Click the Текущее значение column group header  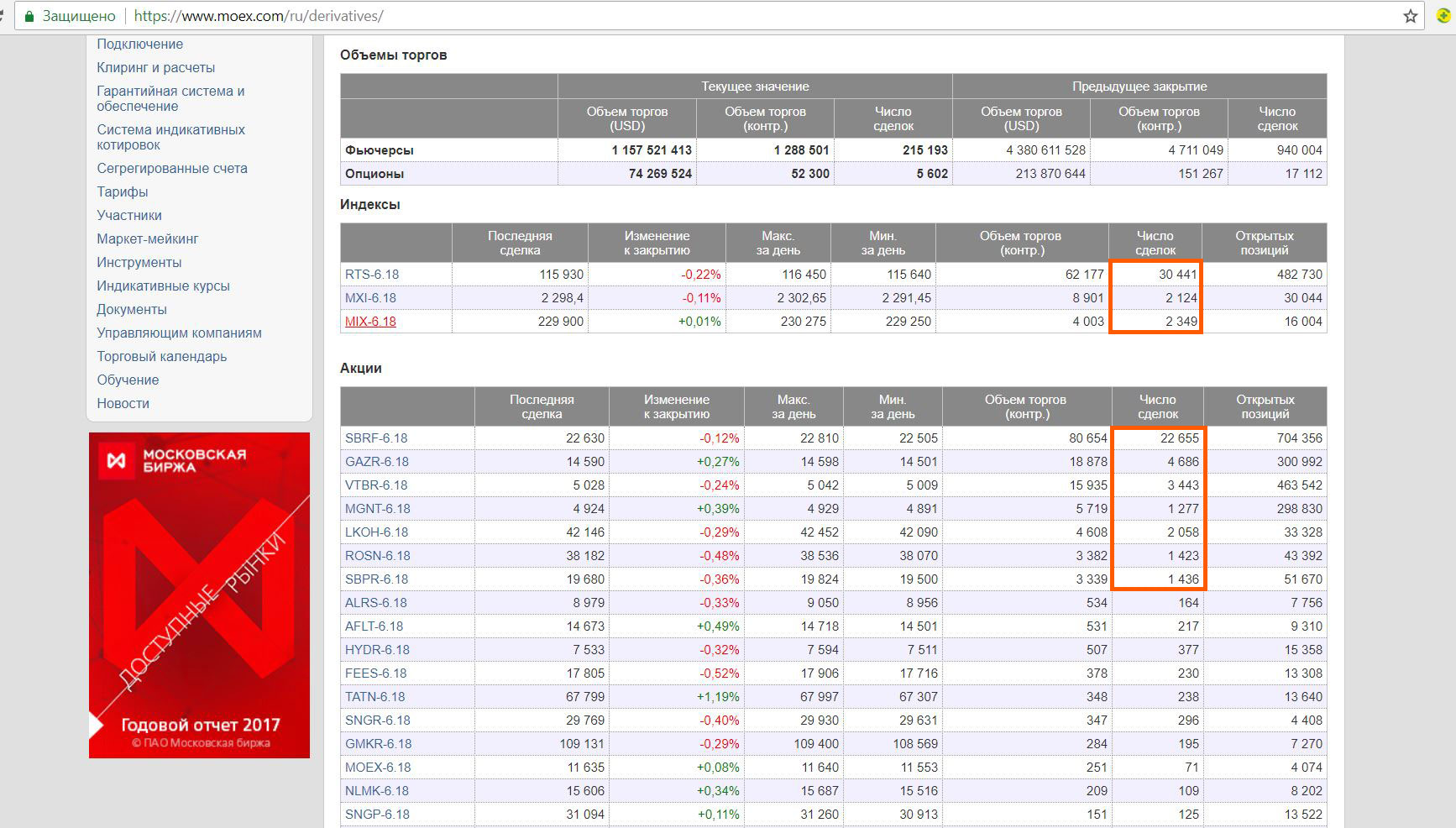click(755, 86)
